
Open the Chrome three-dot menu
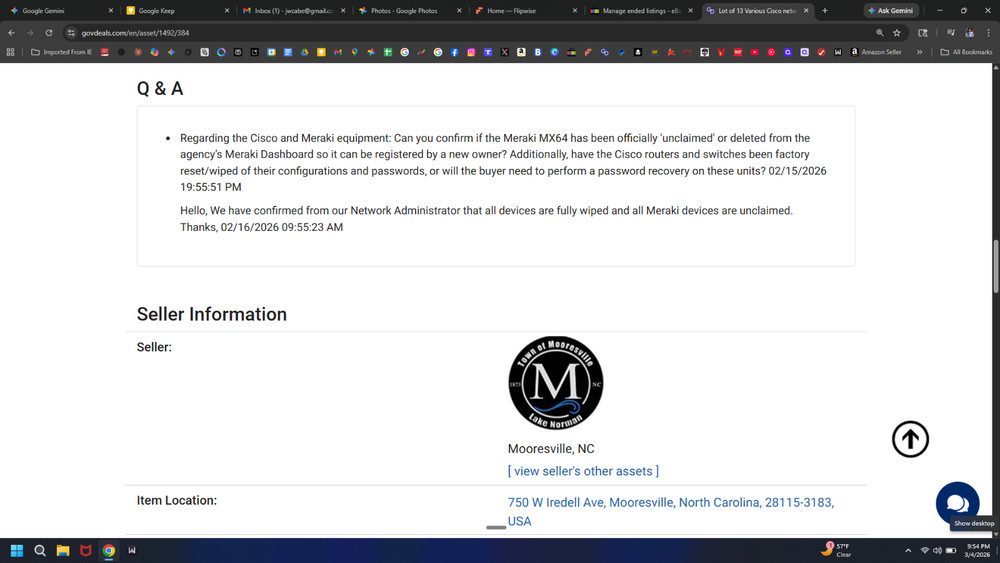point(989,33)
